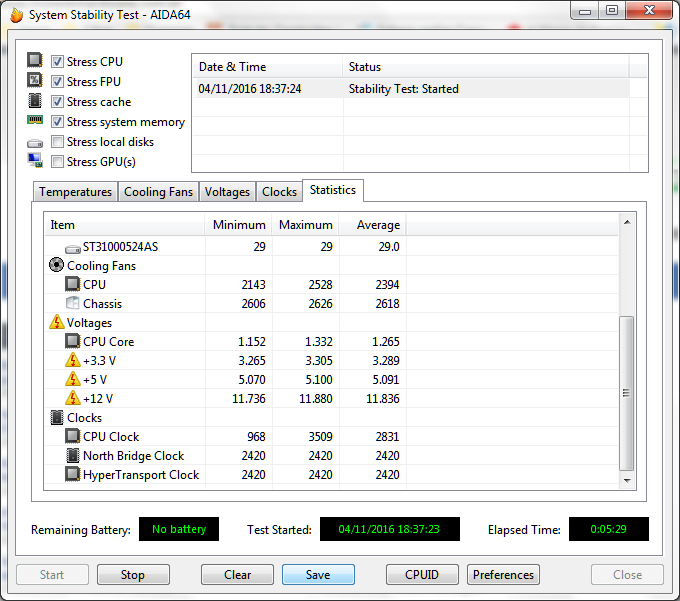680x601 pixels.
Task: Click the Clear button
Action: 237,575
